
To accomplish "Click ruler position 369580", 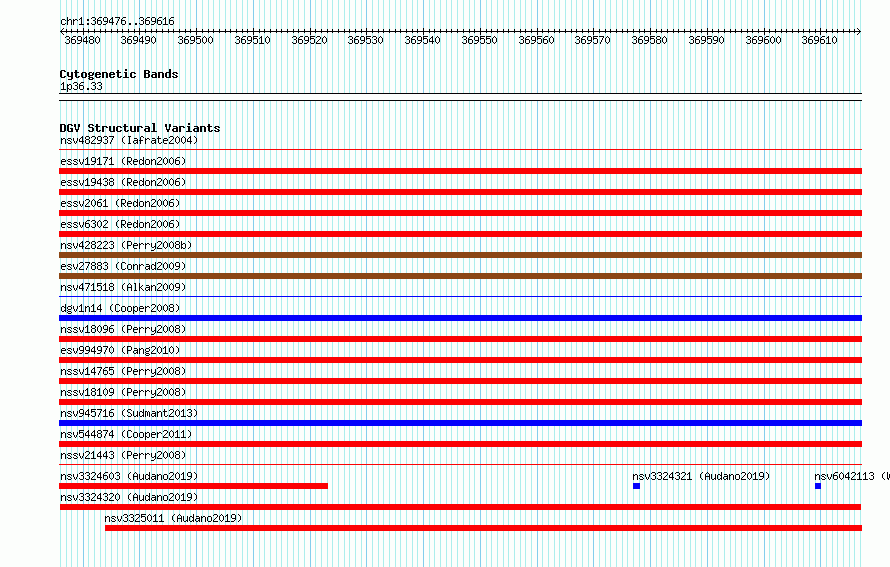I will coord(649,40).
